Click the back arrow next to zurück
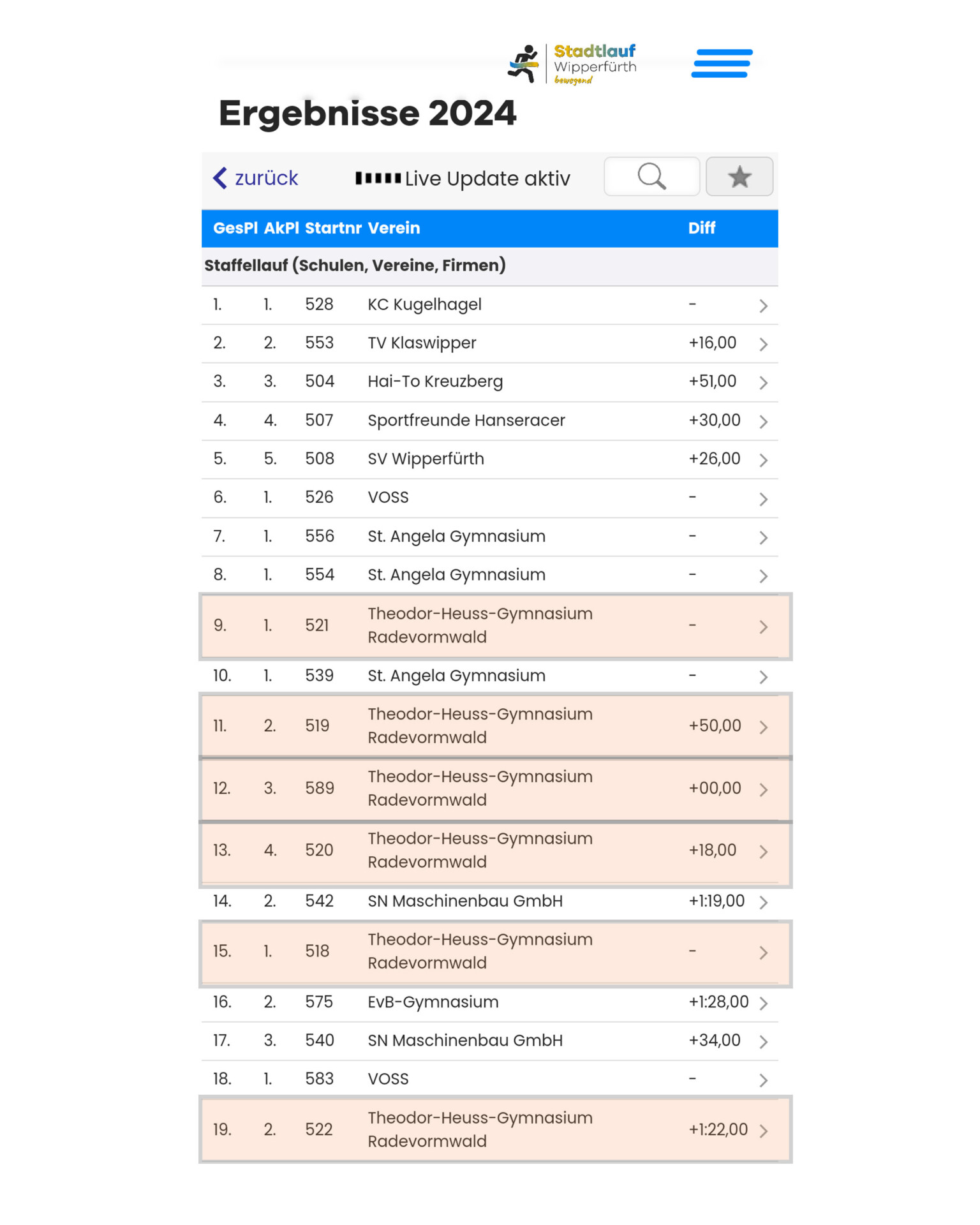Screen dimensions: 980x1225 pos(220,178)
